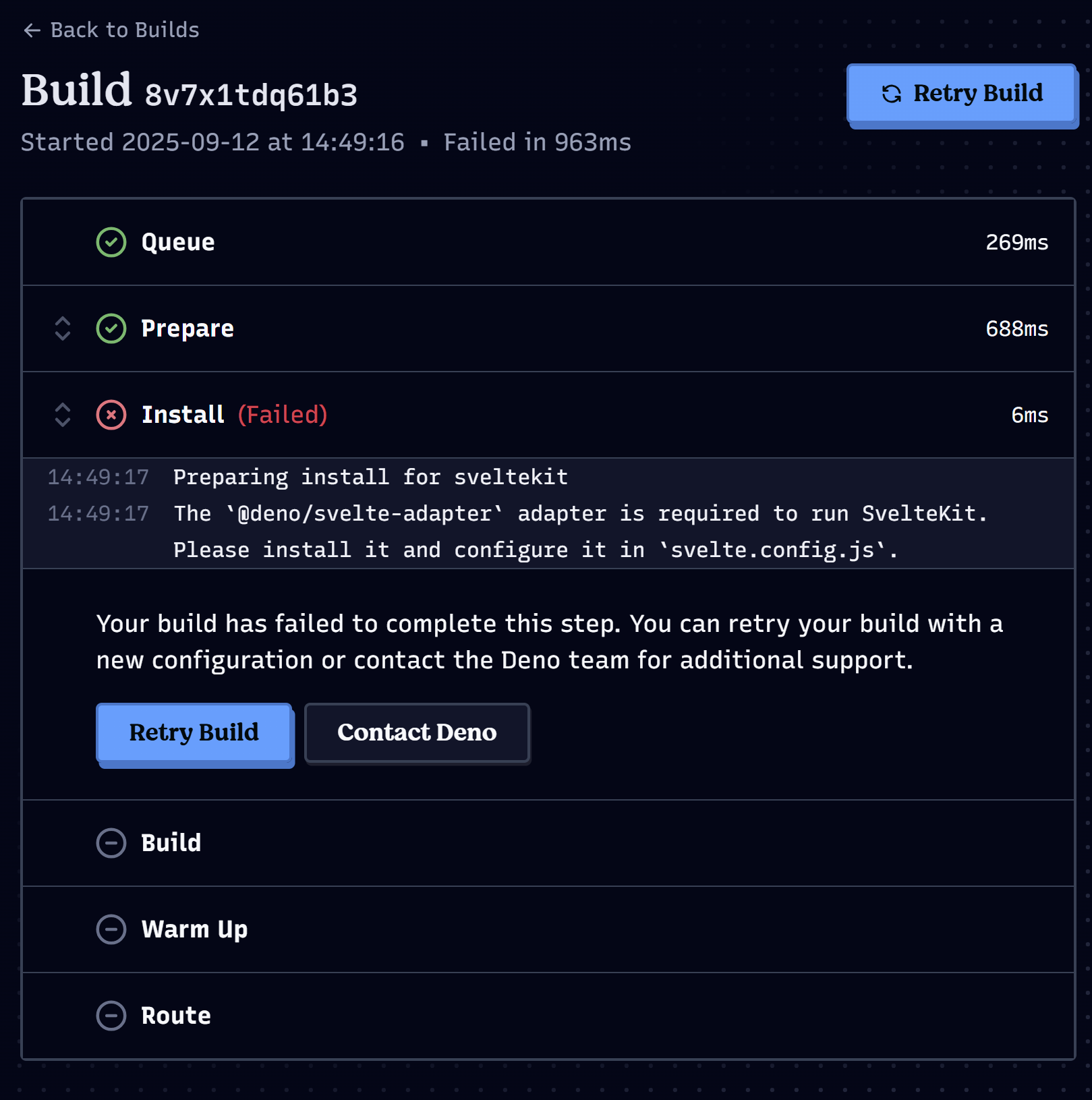Expand the Prepare step chevrons
1092x1100 pixels.
coord(63,328)
